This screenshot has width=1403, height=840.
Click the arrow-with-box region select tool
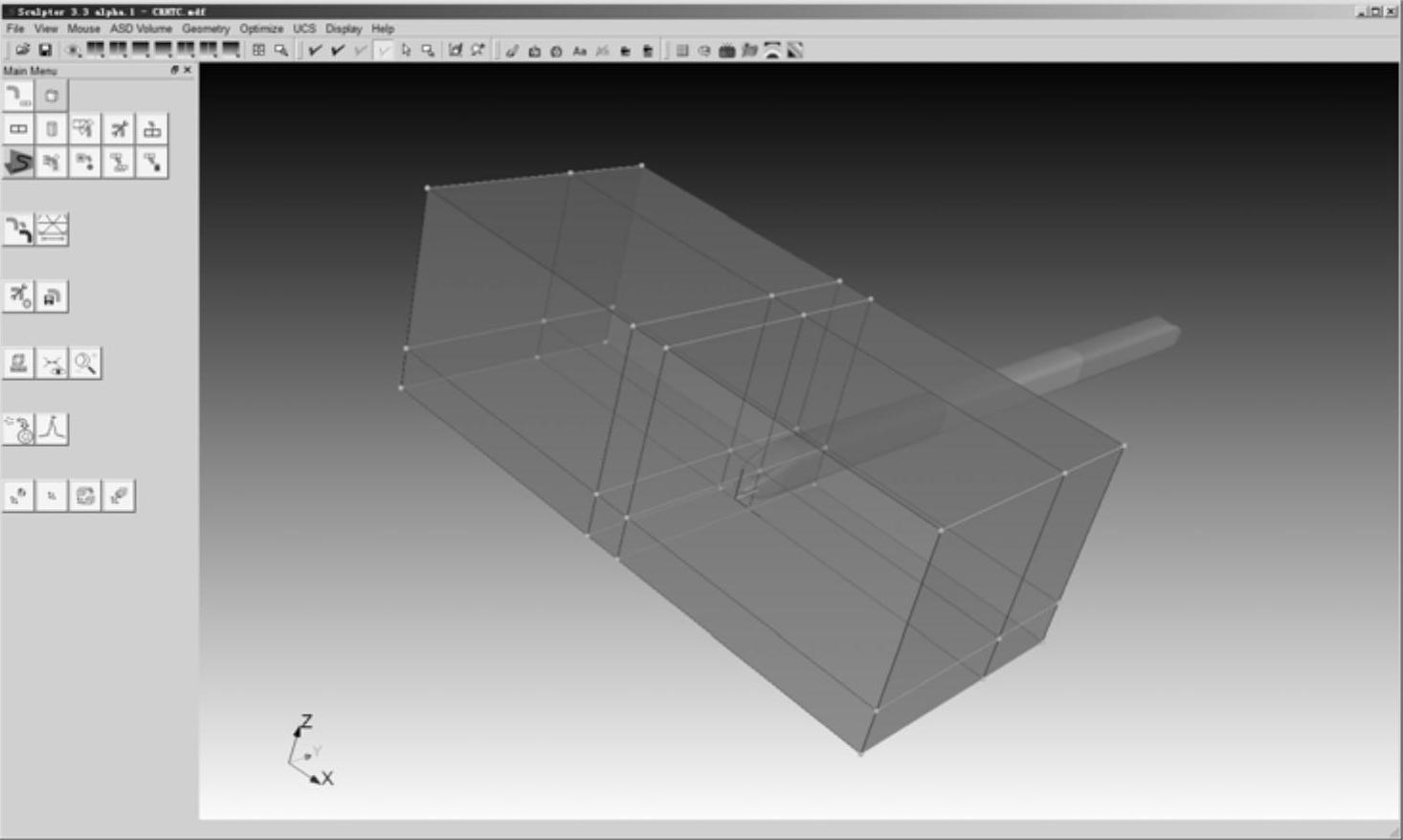tap(428, 50)
